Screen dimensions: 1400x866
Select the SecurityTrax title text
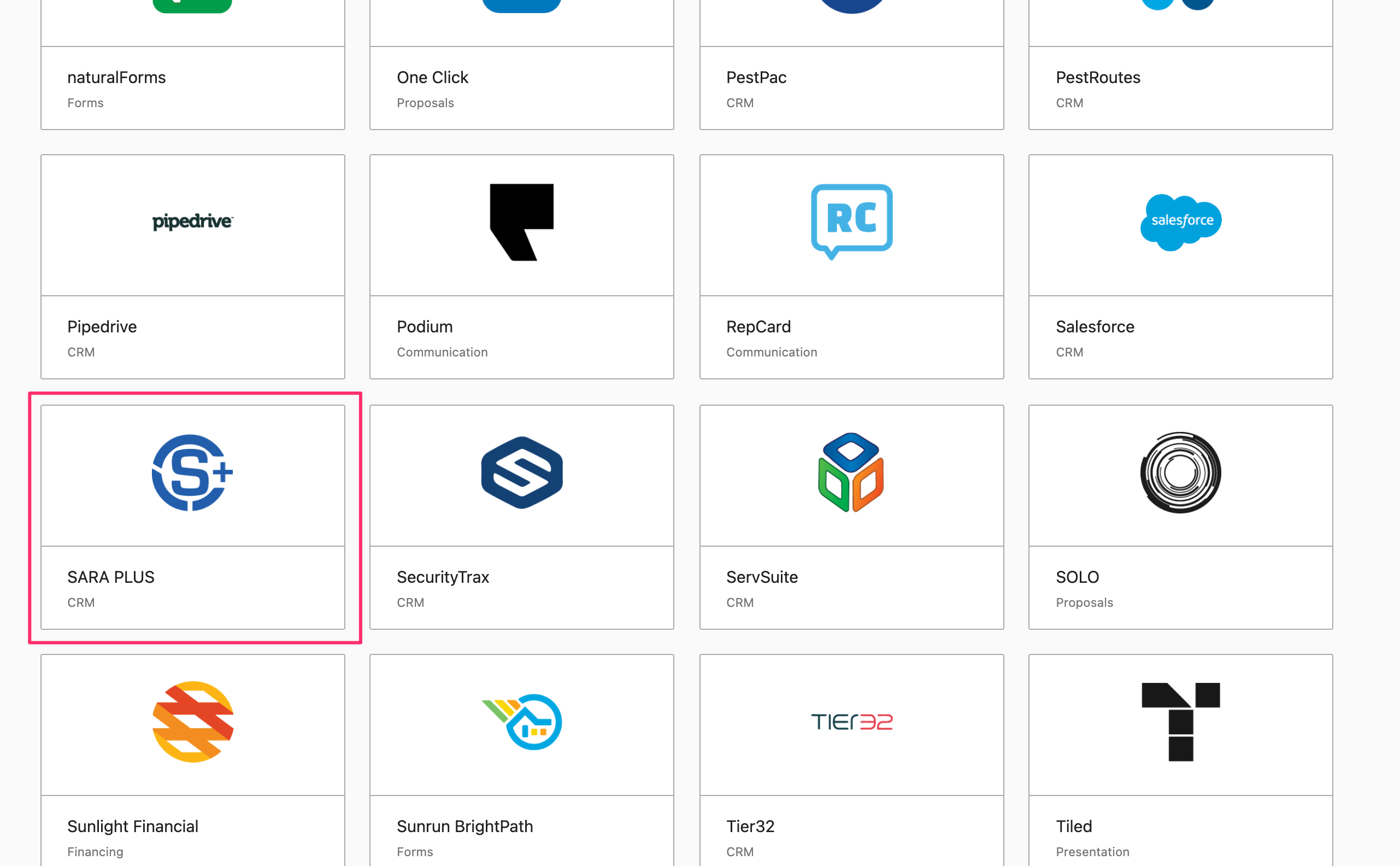point(443,577)
